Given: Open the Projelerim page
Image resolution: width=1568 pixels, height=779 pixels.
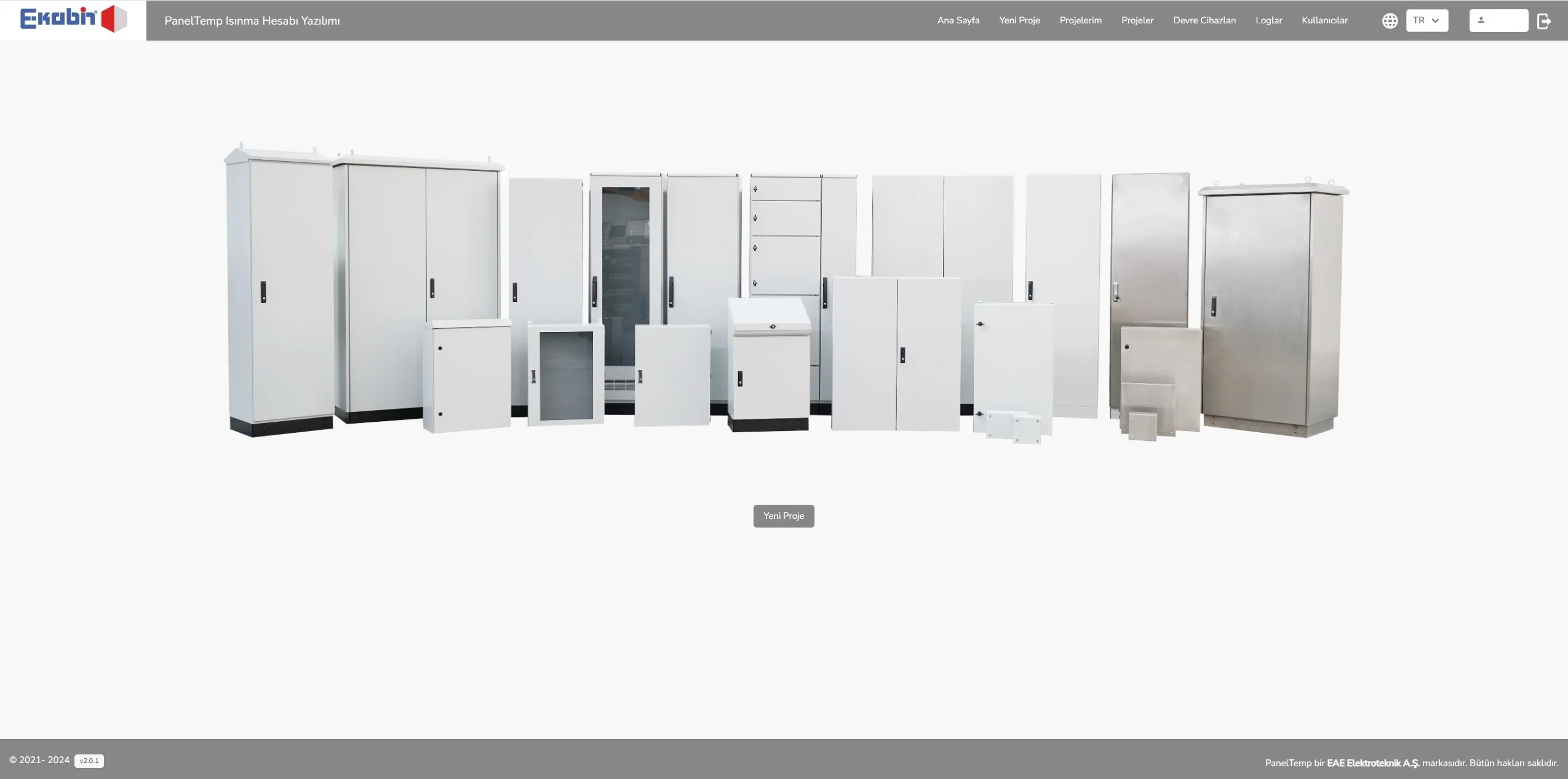Looking at the screenshot, I should (1080, 20).
